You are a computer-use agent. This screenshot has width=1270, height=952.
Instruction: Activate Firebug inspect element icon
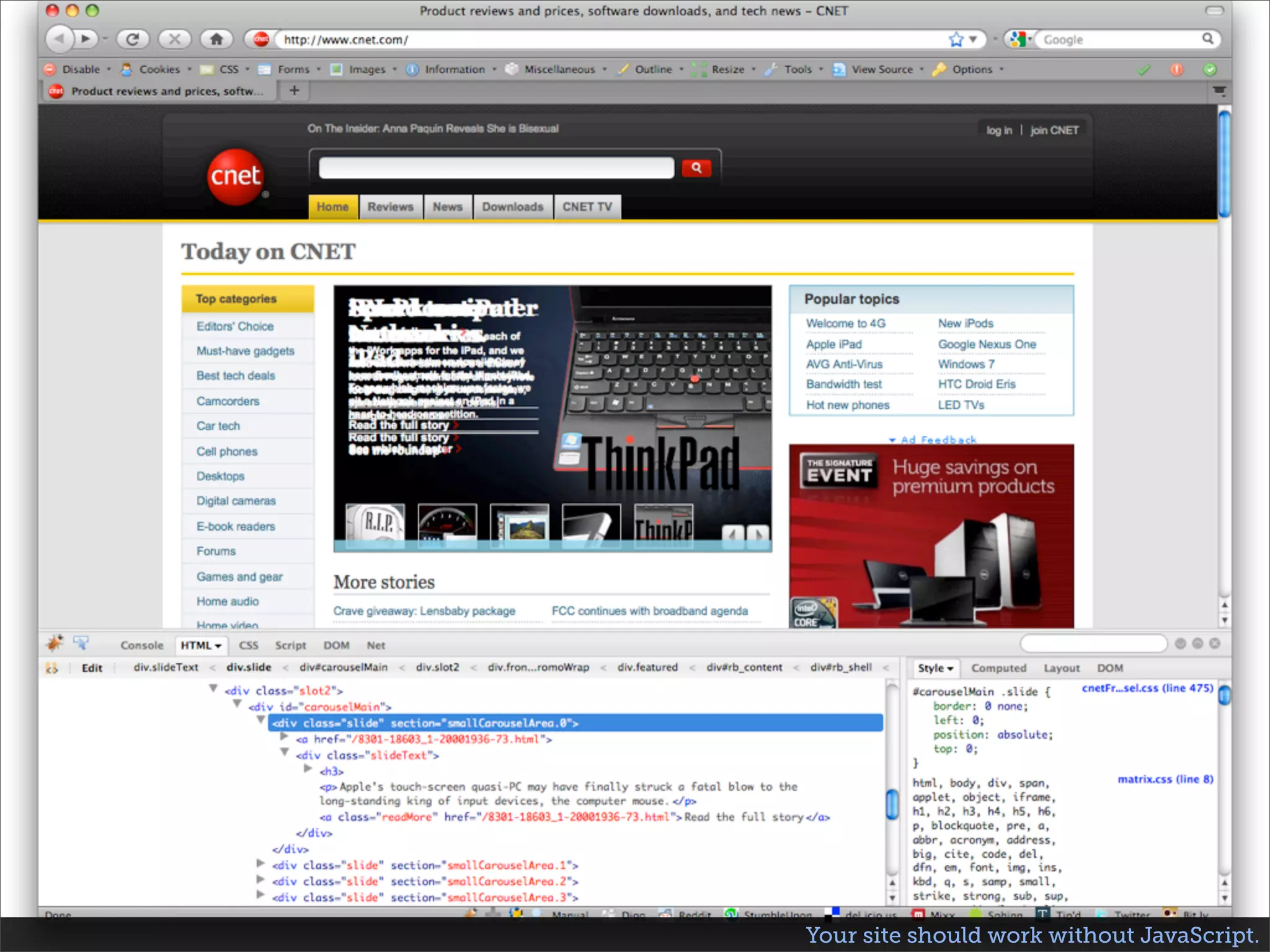pos(81,644)
